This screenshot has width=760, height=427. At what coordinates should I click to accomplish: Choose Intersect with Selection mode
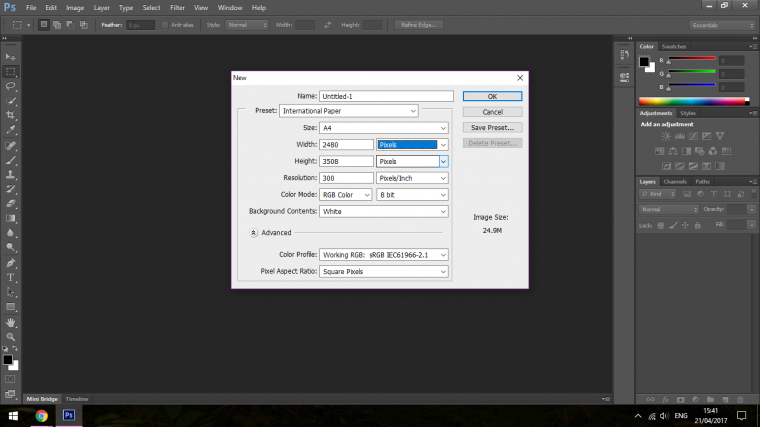(x=84, y=25)
